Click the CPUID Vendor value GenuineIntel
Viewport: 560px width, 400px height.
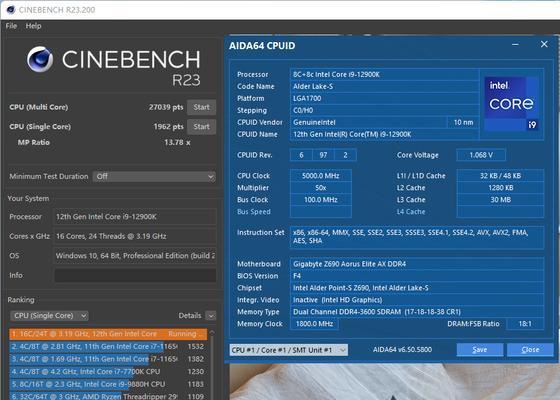(x=368, y=122)
